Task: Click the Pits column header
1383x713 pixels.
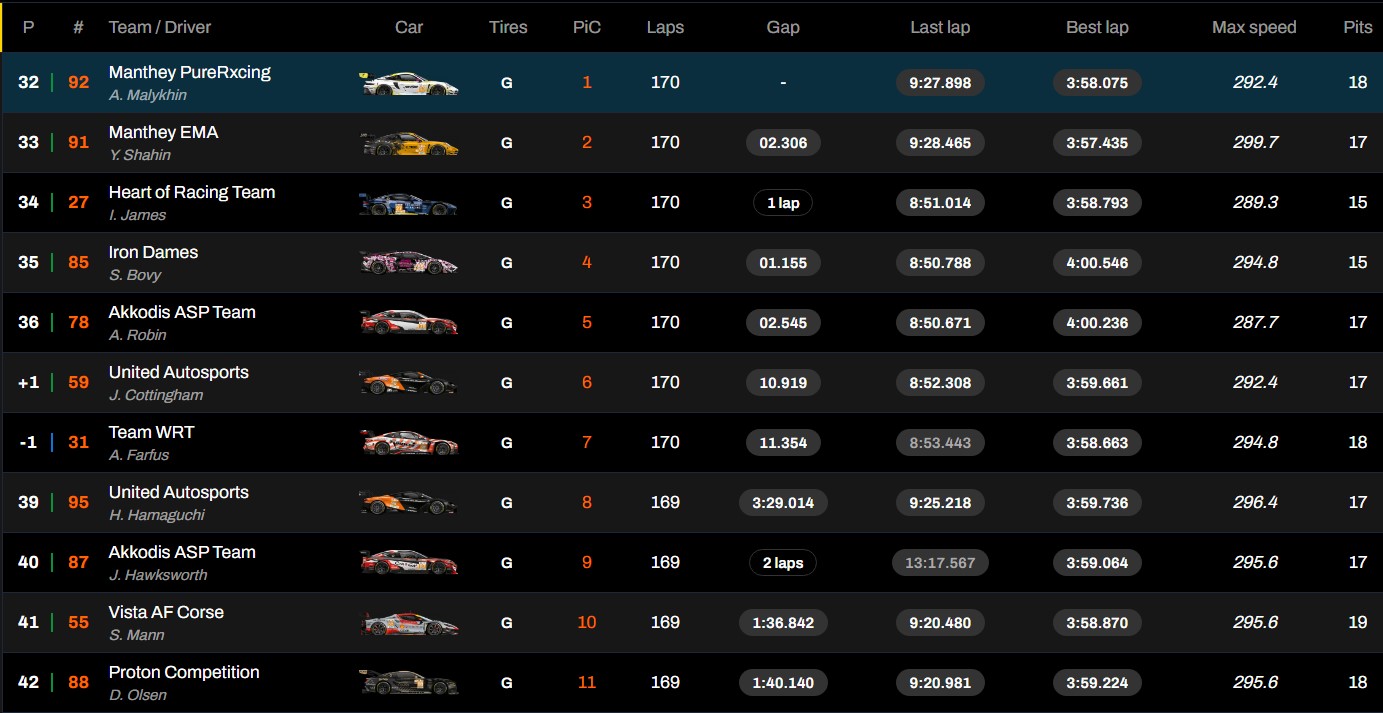Action: (x=1358, y=27)
